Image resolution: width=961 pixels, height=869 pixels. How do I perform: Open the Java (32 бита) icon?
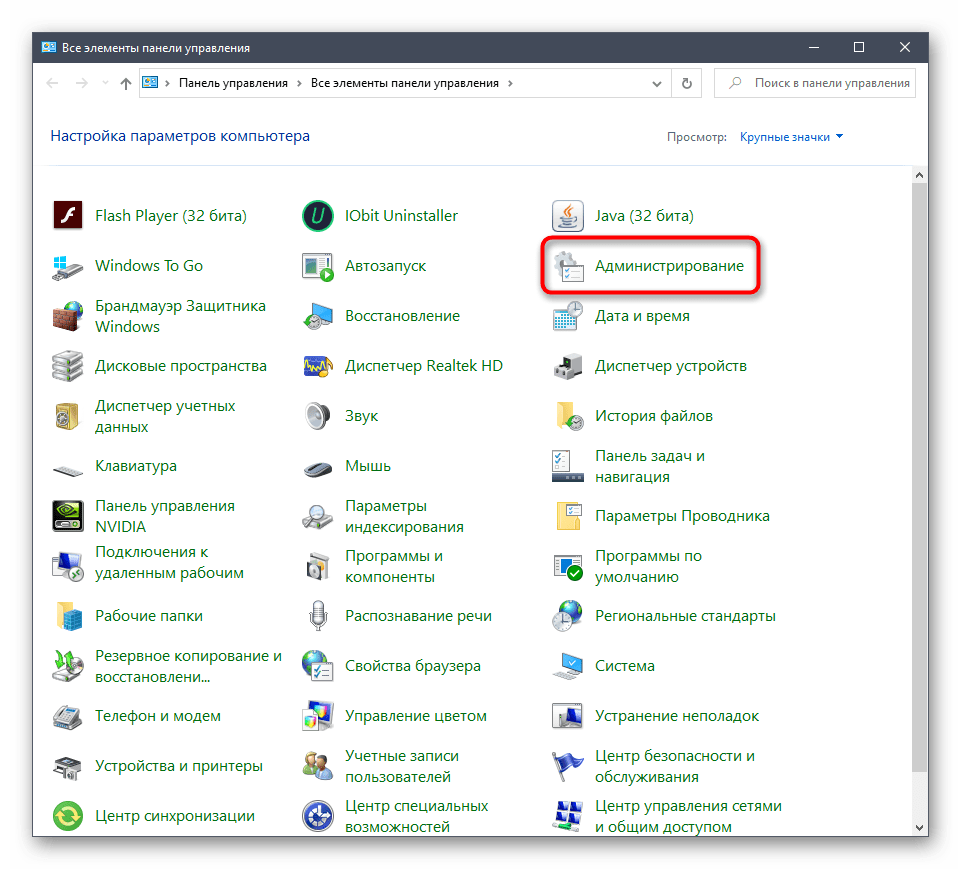click(x=568, y=216)
